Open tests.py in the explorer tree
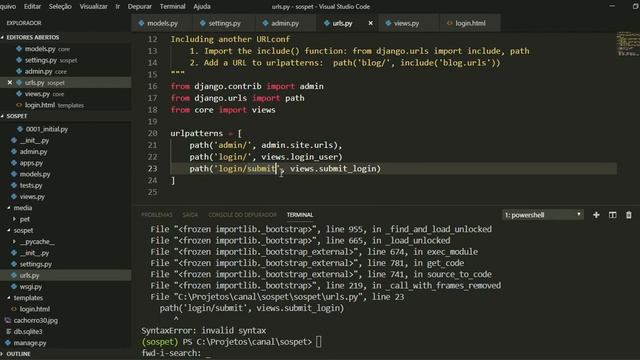Screen dimensions: 640x360 click(66, 185)
